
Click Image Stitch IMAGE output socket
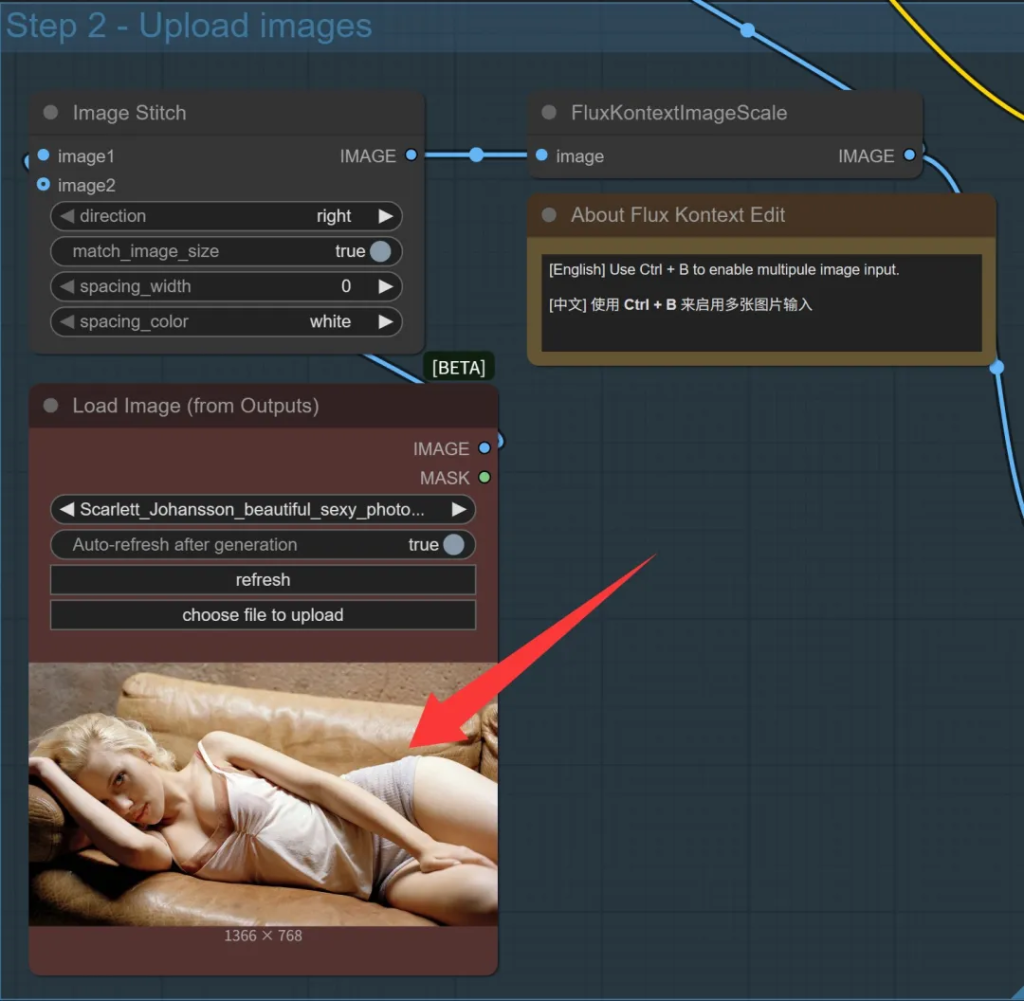click(x=411, y=155)
